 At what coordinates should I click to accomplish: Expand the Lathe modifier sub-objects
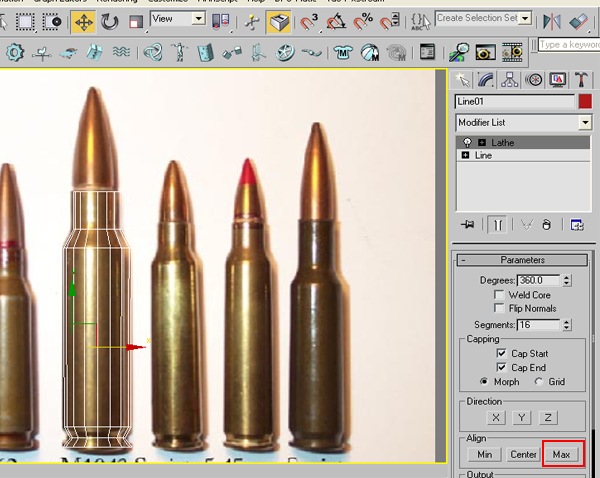482,143
